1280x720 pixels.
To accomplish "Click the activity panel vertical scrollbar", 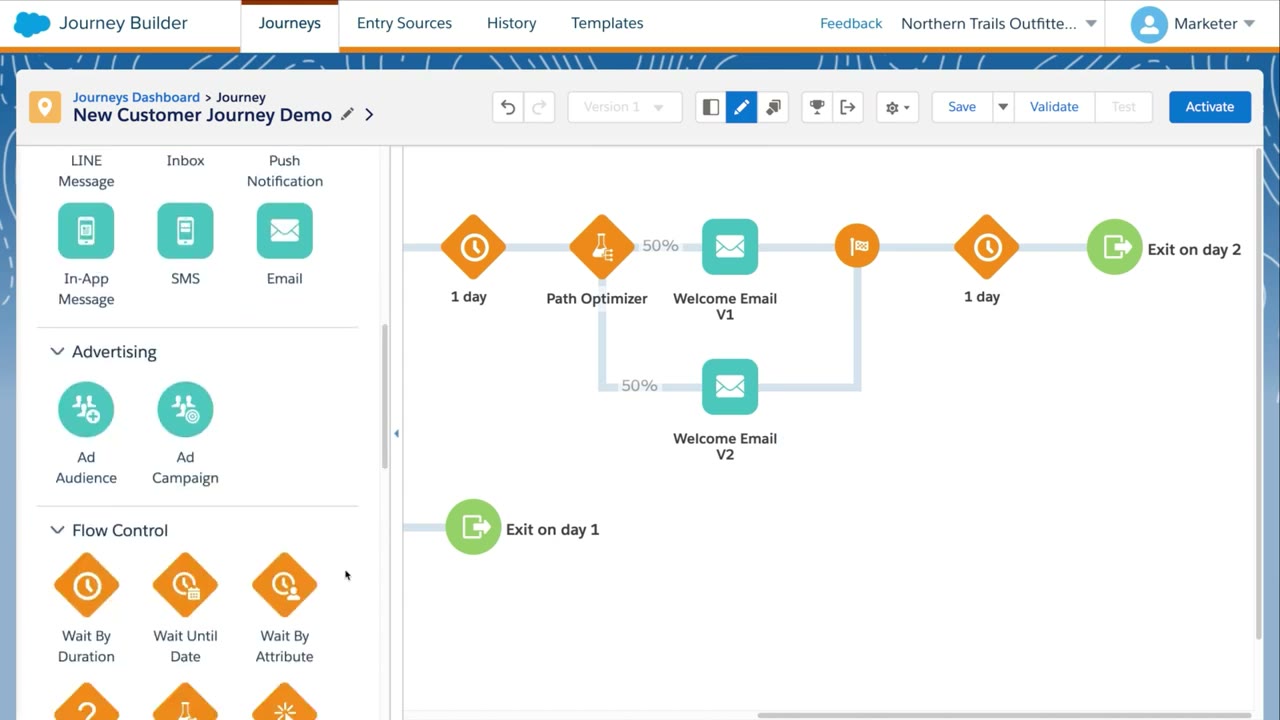I will [x=385, y=396].
